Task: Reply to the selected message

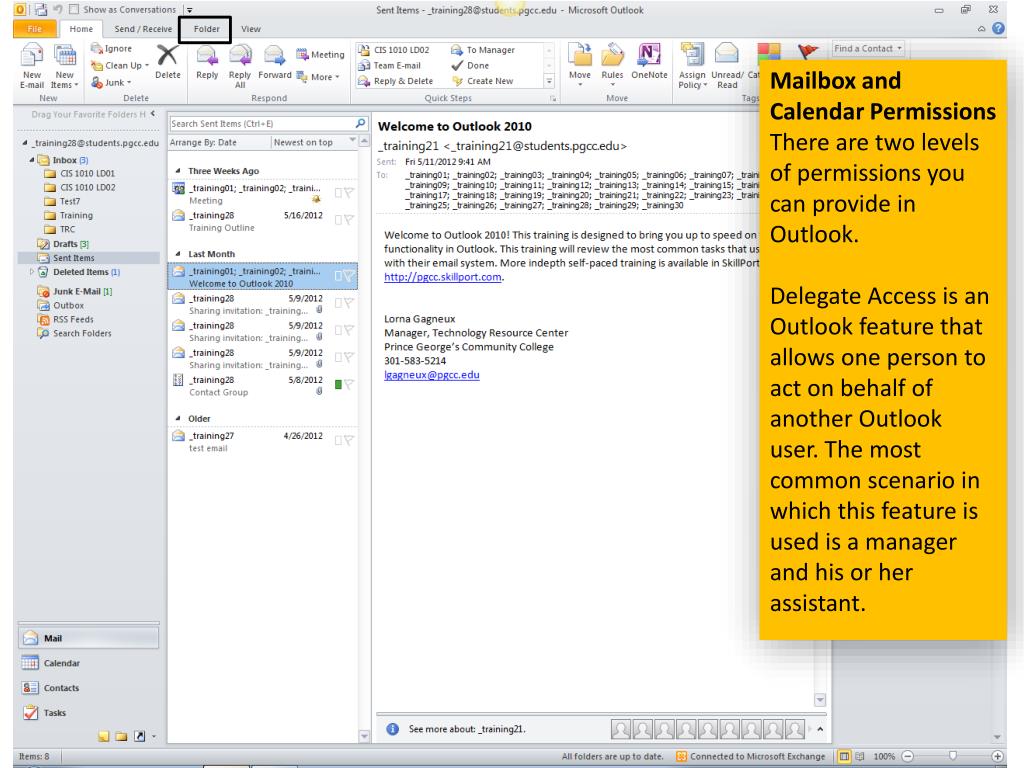Action: click(207, 61)
